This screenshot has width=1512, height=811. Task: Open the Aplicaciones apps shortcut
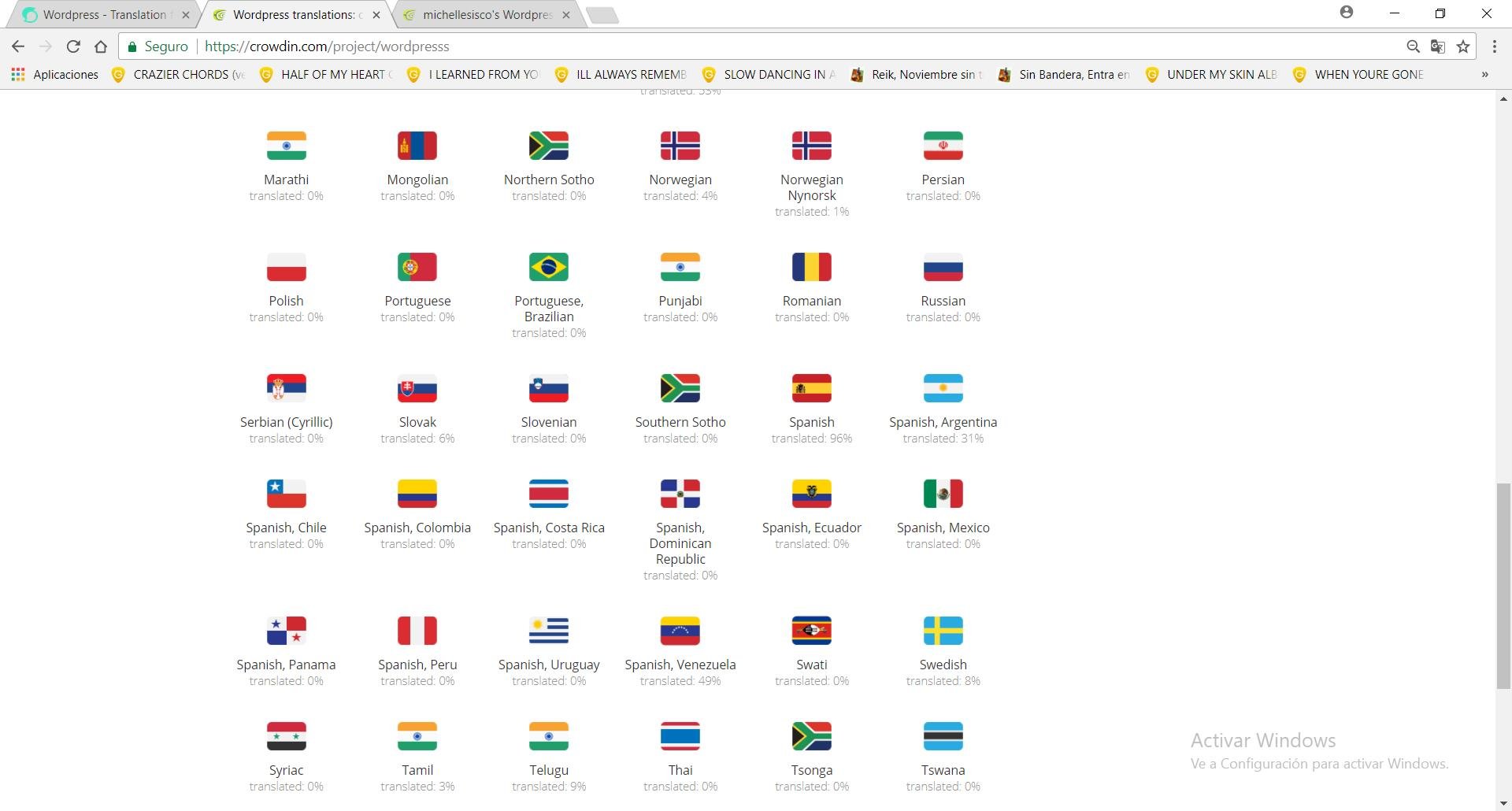pos(55,74)
